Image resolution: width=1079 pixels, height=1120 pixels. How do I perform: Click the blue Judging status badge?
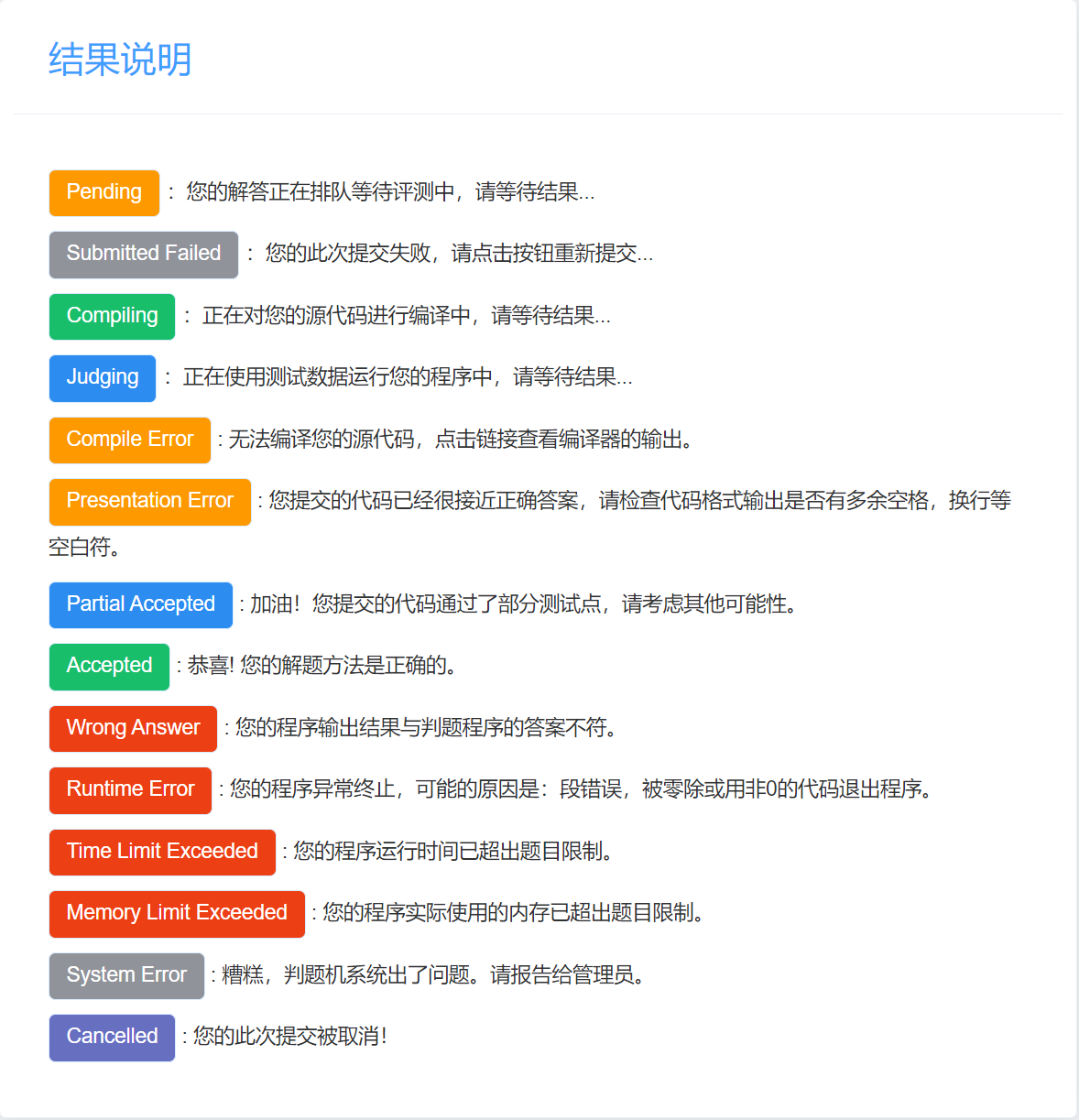(x=103, y=377)
